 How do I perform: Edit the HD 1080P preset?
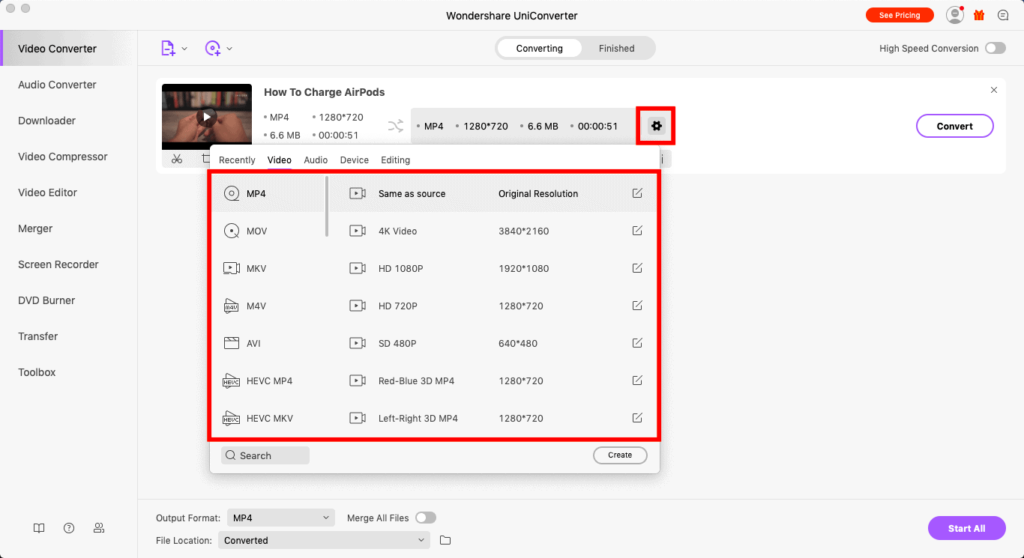click(x=637, y=268)
